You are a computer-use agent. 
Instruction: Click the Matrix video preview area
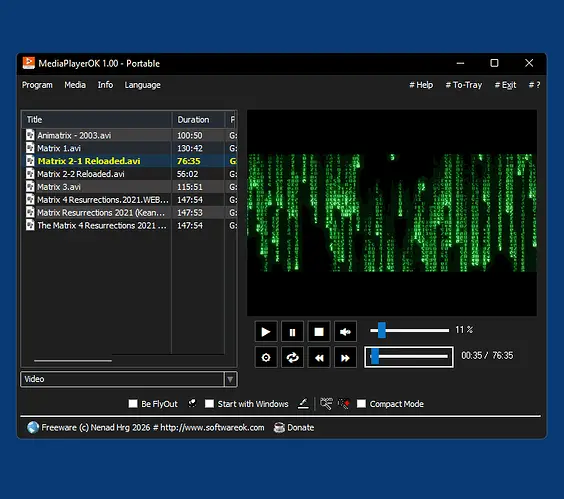click(x=392, y=213)
